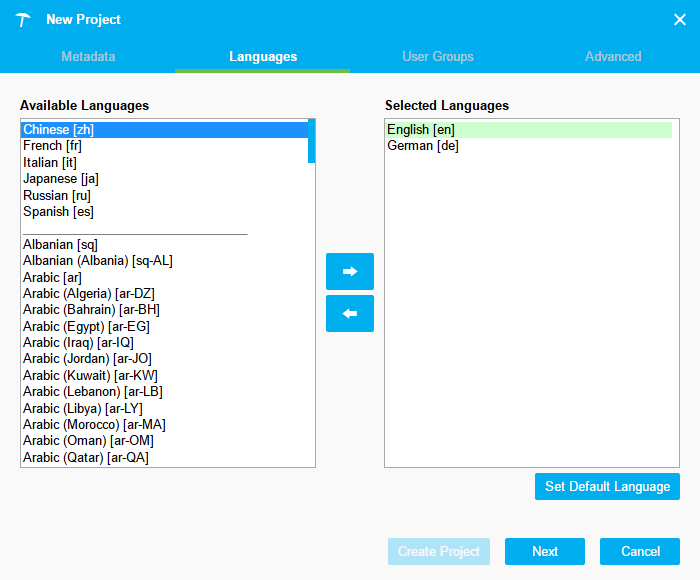The height and width of the screenshot is (580, 700).
Task: Choose Japanese [ja] from available list
Action: coord(60,179)
